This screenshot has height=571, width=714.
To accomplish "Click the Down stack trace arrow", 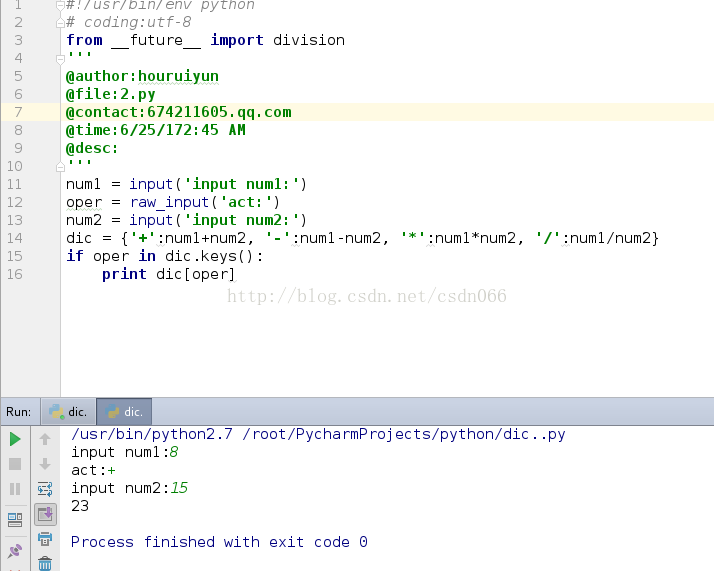I will tap(45, 464).
